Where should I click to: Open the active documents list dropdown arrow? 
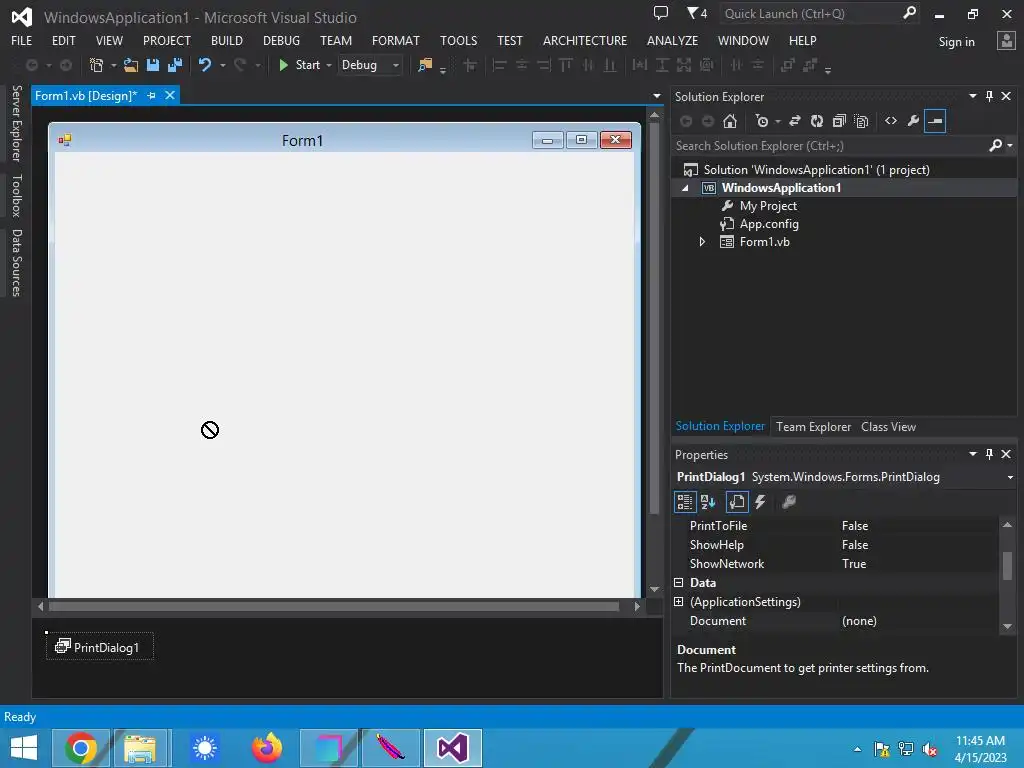(656, 96)
